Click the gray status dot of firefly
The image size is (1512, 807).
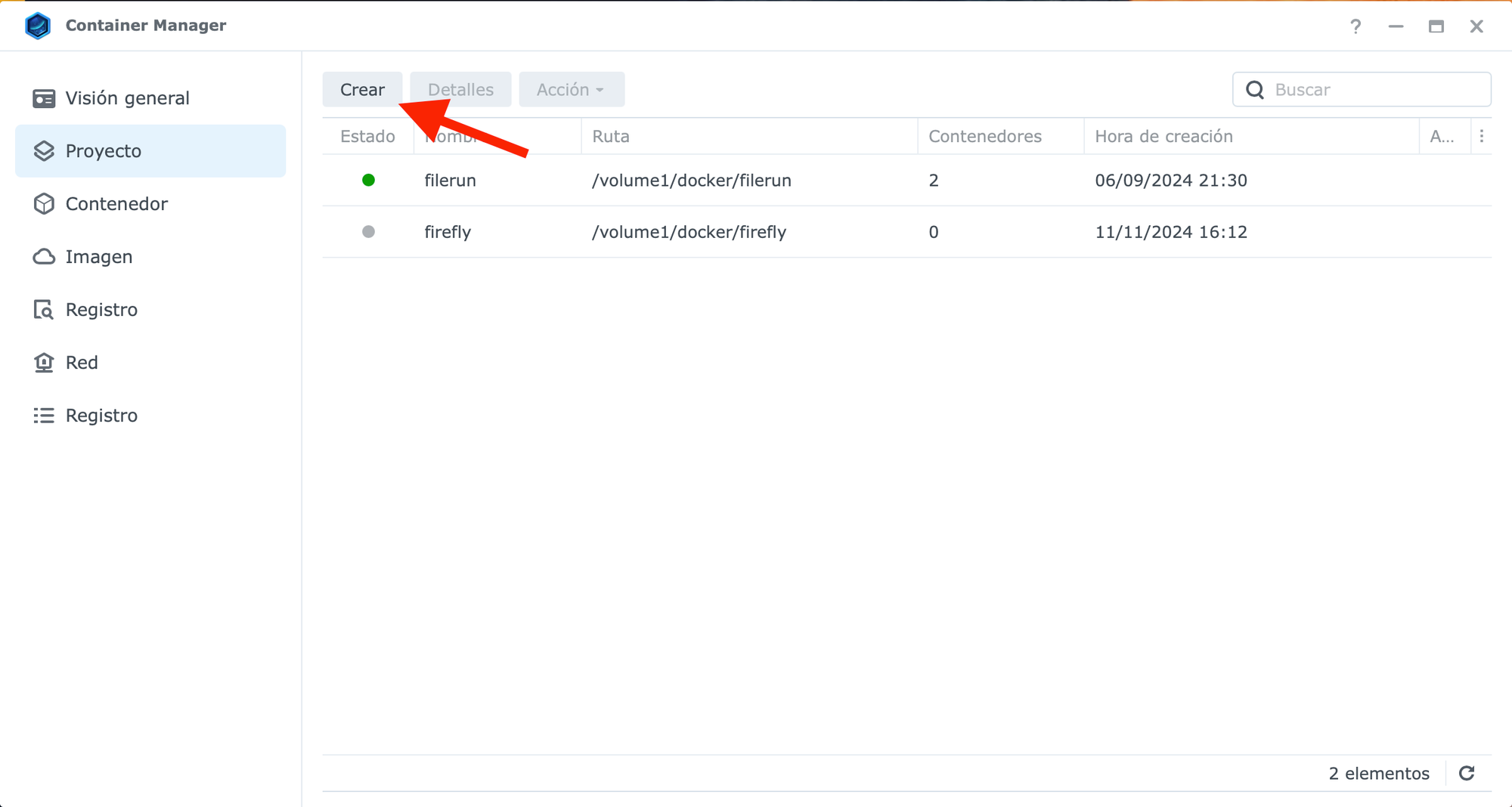[368, 231]
